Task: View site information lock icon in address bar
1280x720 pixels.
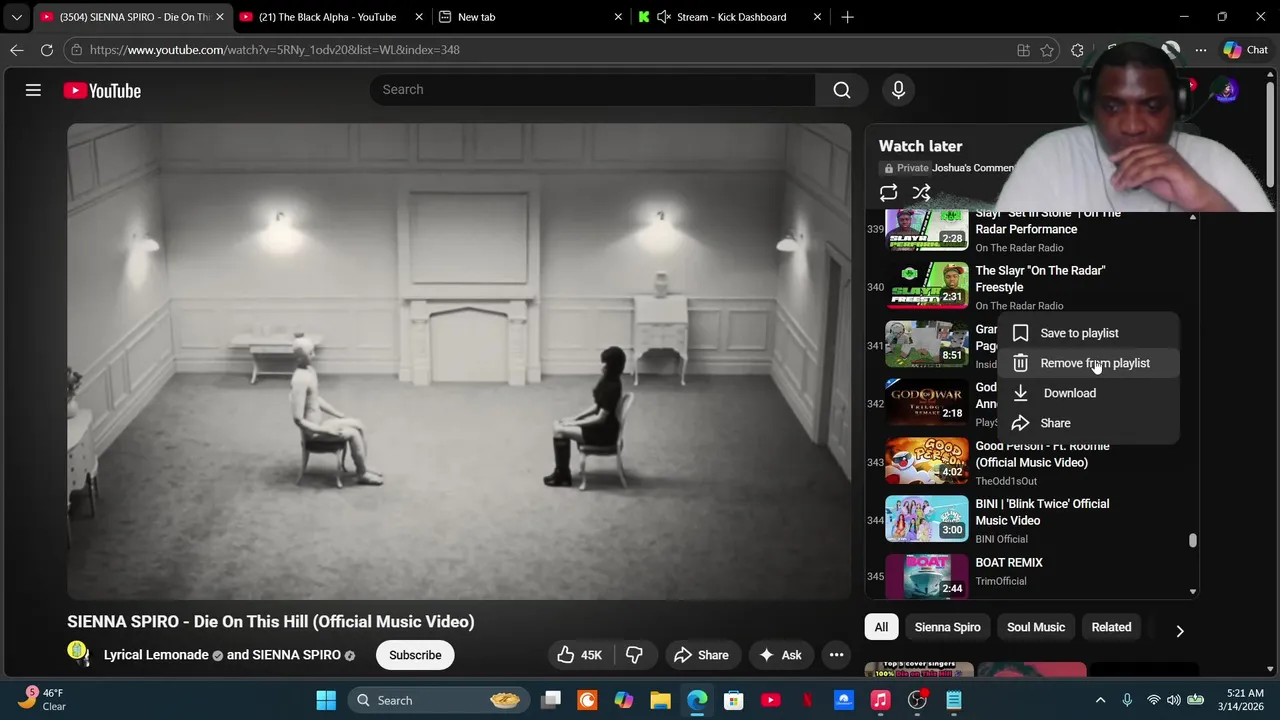Action: coord(77,49)
